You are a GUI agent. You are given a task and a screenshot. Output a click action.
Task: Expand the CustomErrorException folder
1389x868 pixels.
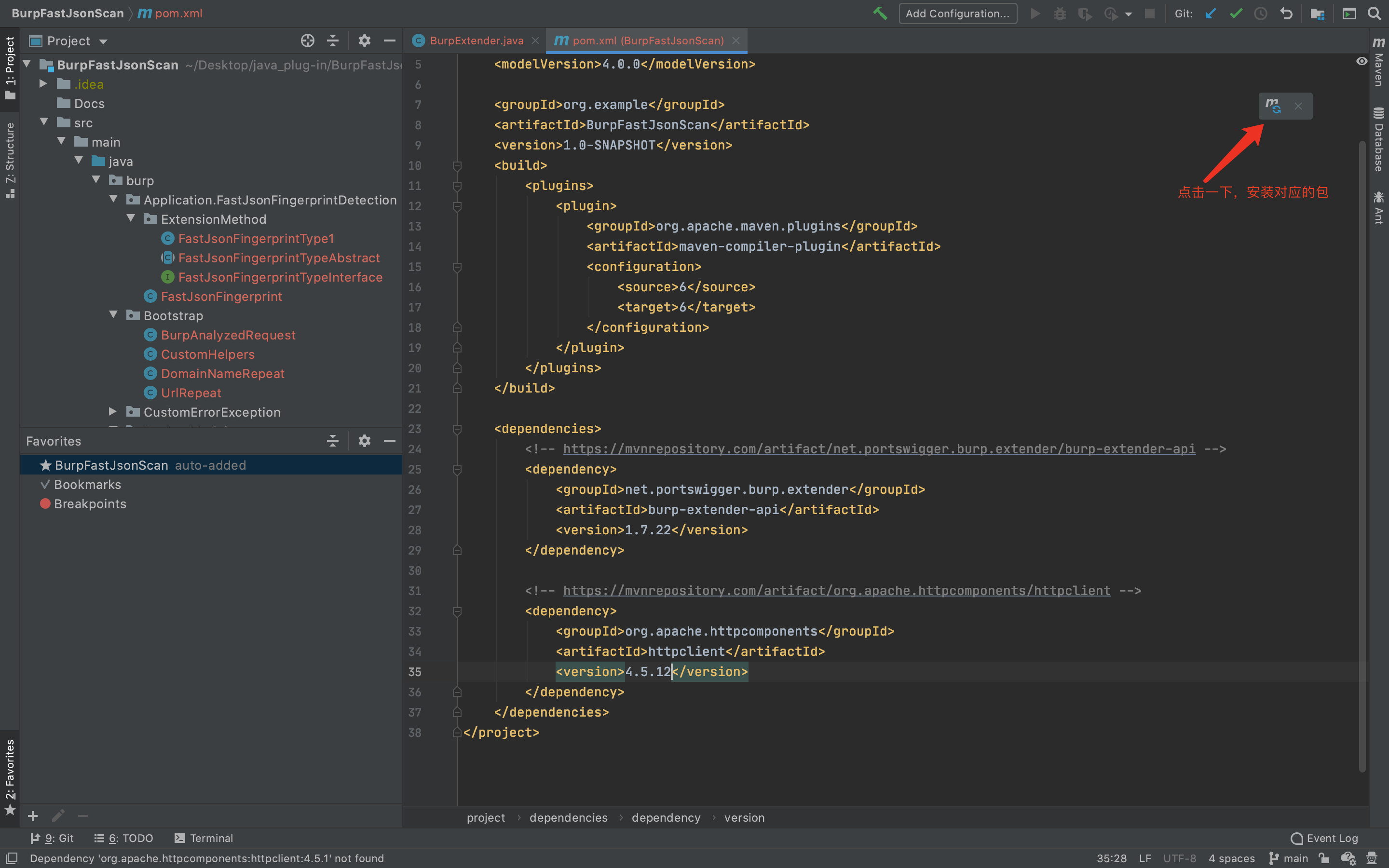(x=113, y=412)
